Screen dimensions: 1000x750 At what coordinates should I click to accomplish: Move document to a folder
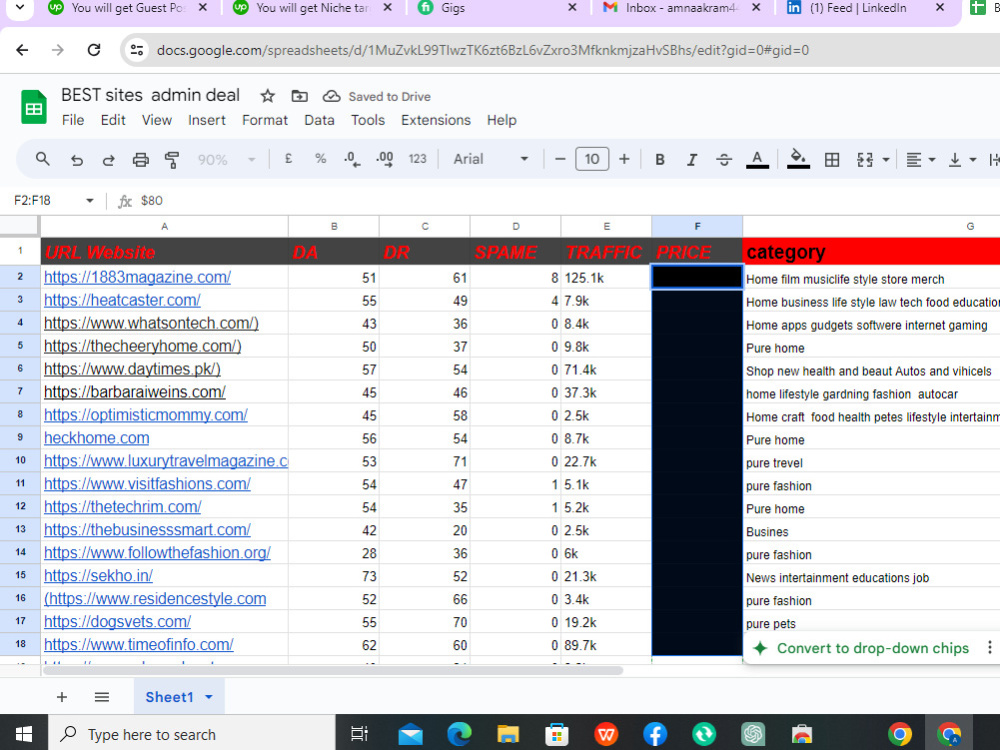click(299, 96)
